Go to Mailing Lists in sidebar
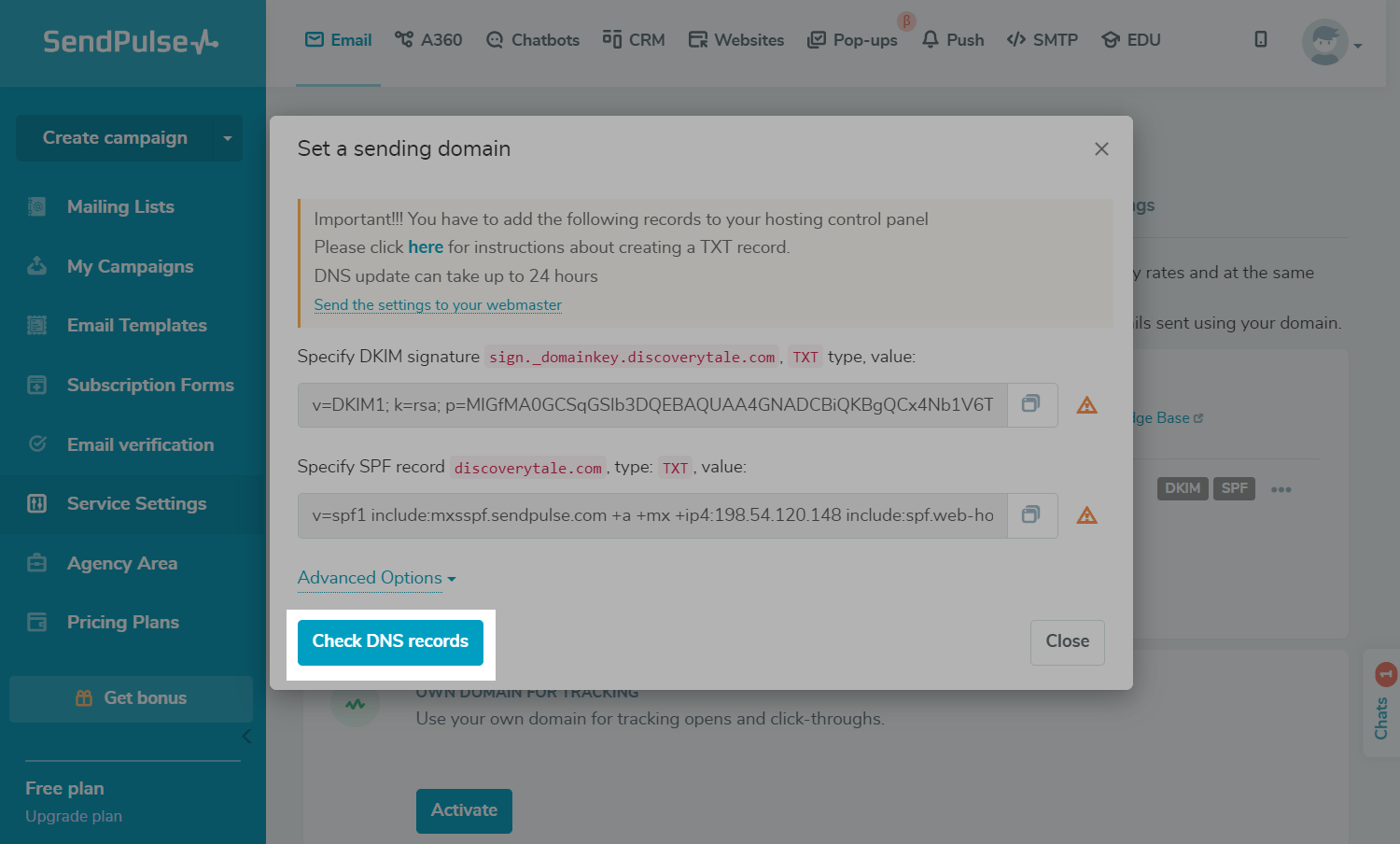The image size is (1400, 844). point(120,206)
